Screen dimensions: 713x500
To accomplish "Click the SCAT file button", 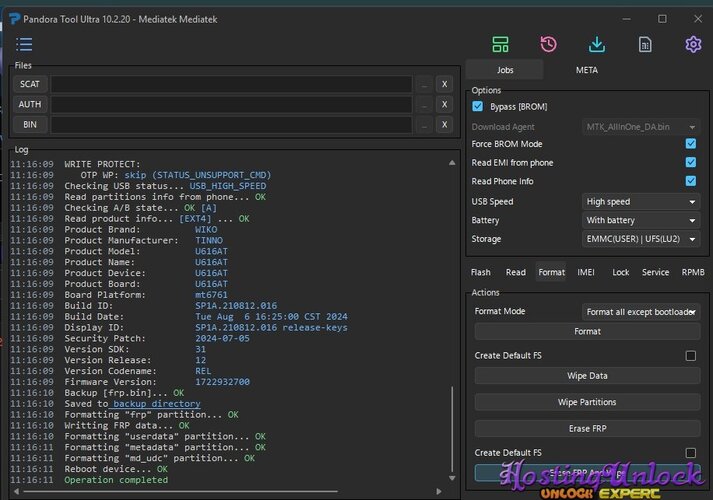I will pos(30,84).
